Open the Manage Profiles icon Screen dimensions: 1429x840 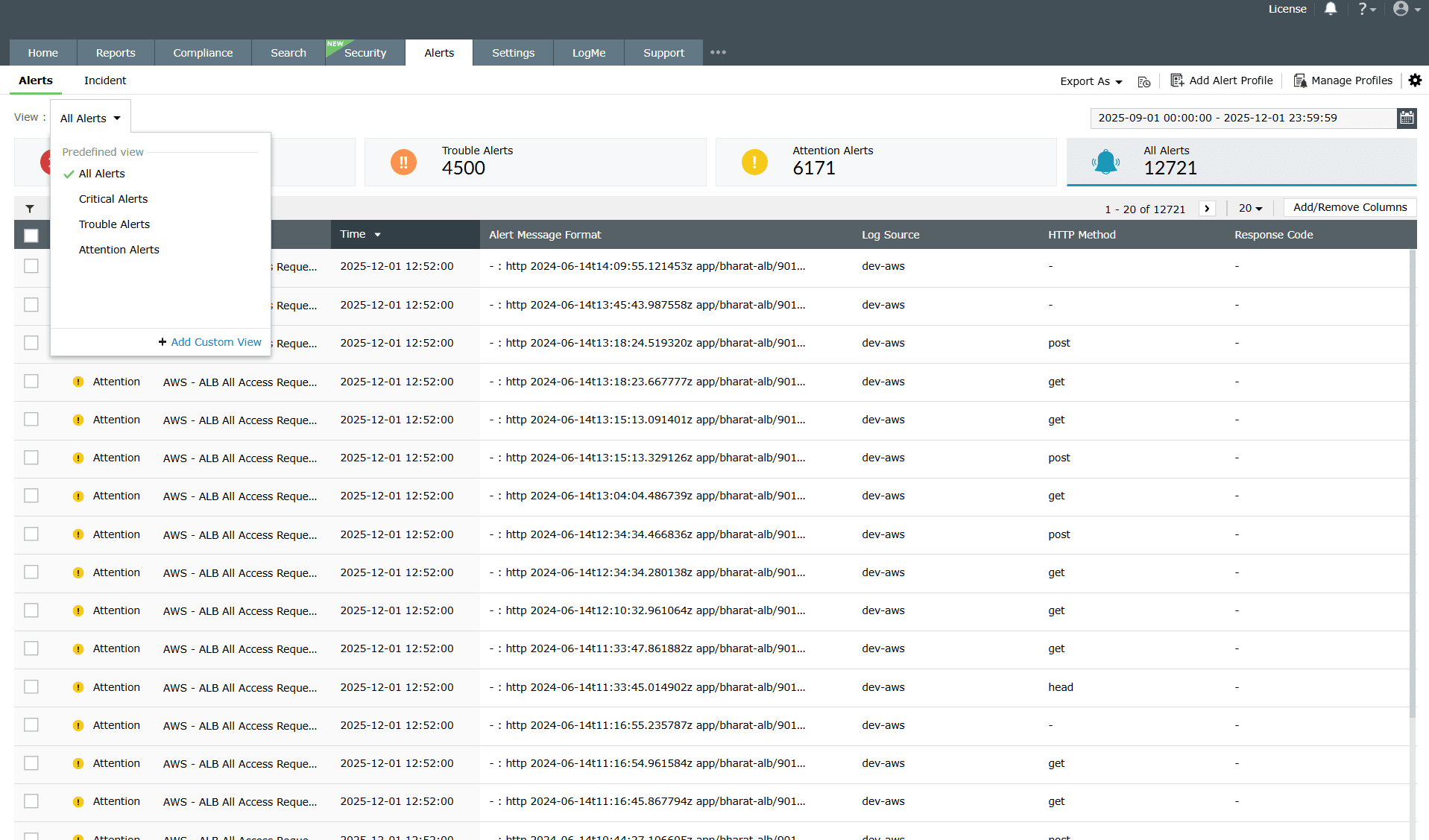pyautogui.click(x=1300, y=80)
